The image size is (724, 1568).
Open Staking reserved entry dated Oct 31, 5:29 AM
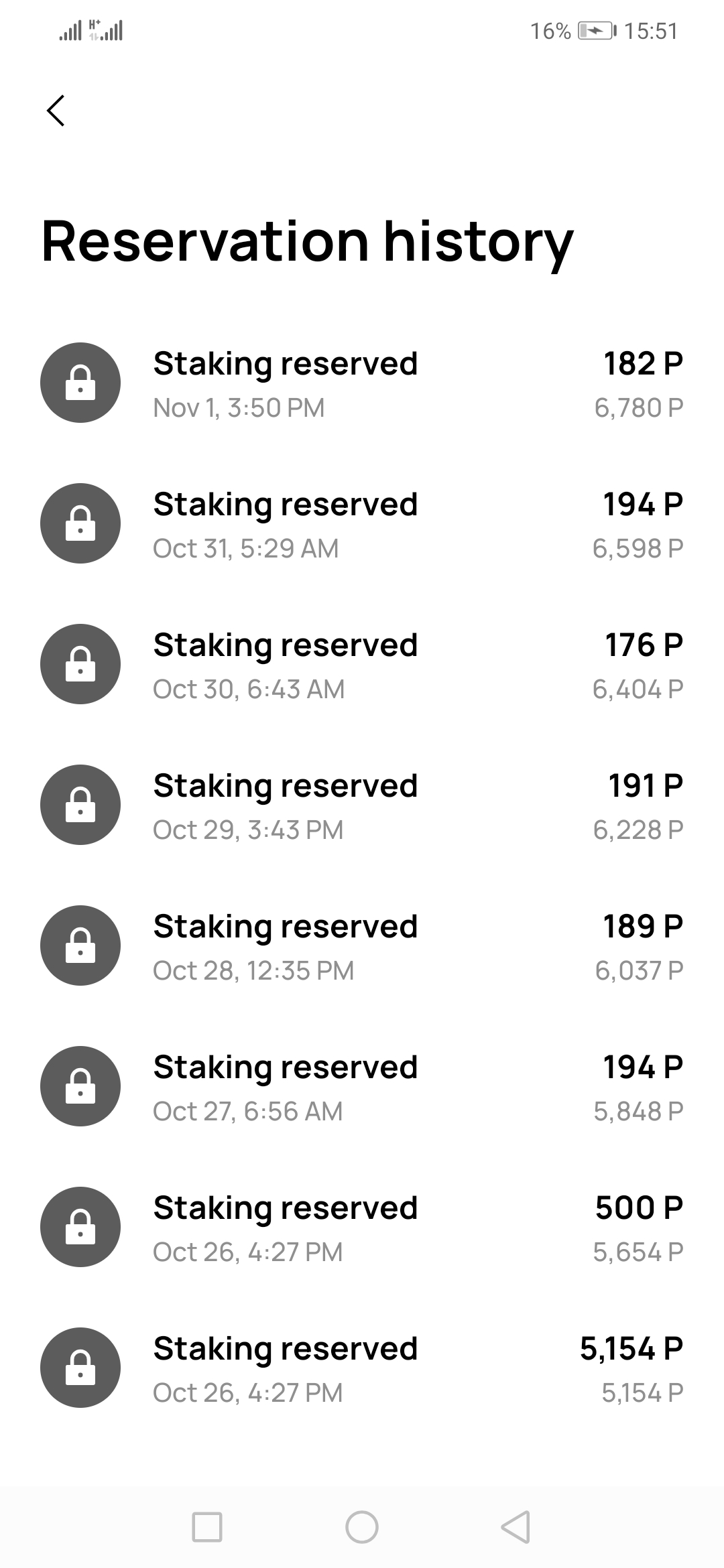(286, 505)
